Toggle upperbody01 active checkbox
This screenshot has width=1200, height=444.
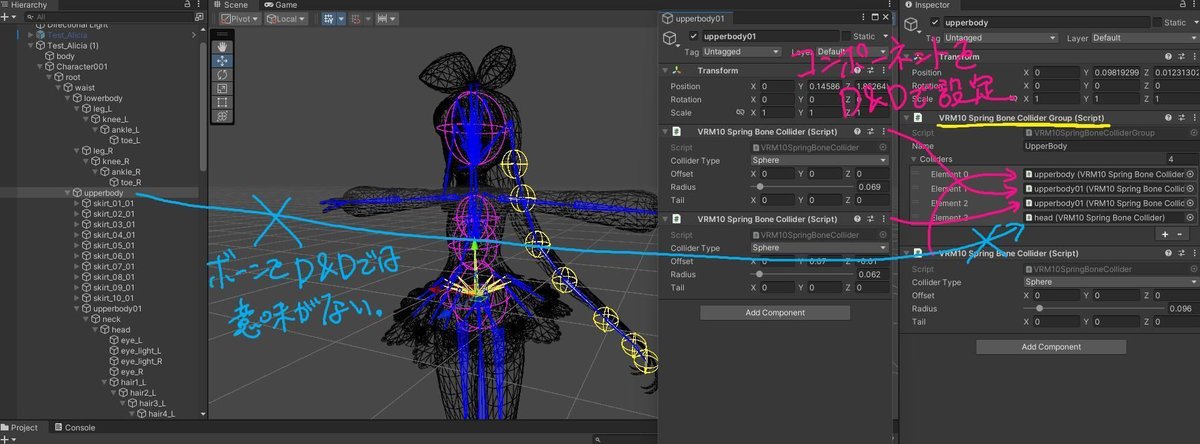tap(695, 36)
